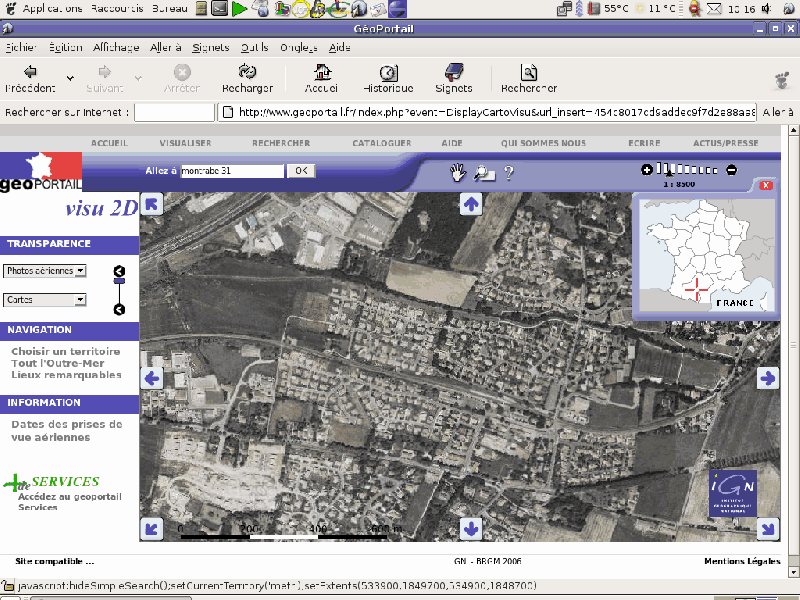Image resolution: width=800 pixels, height=600 pixels.
Task: Pan the map south with down arrow
Action: pyautogui.click(x=471, y=529)
